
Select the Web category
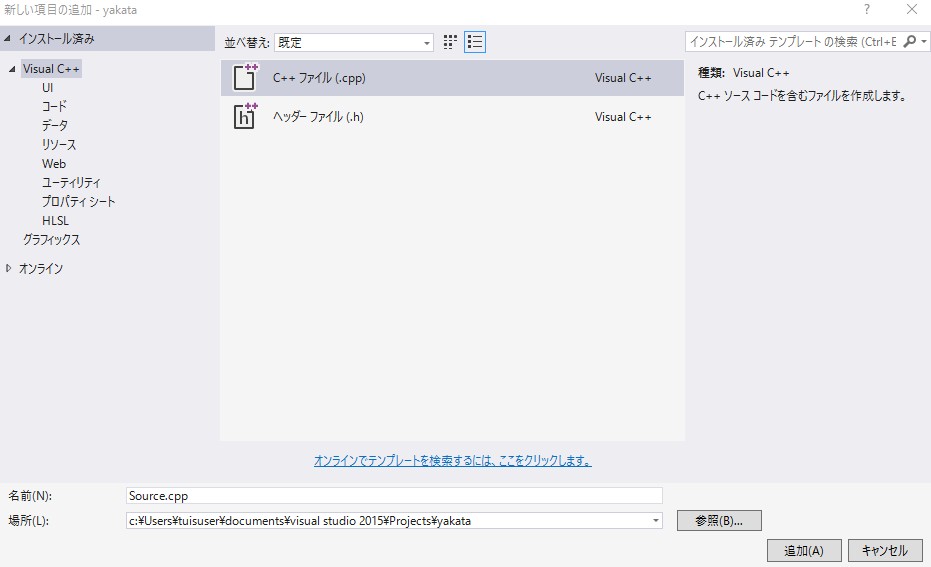(x=54, y=164)
